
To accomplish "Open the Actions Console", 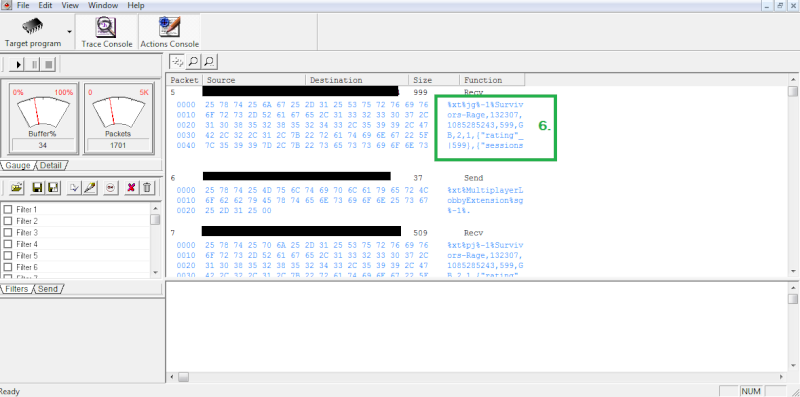I will coord(169,32).
